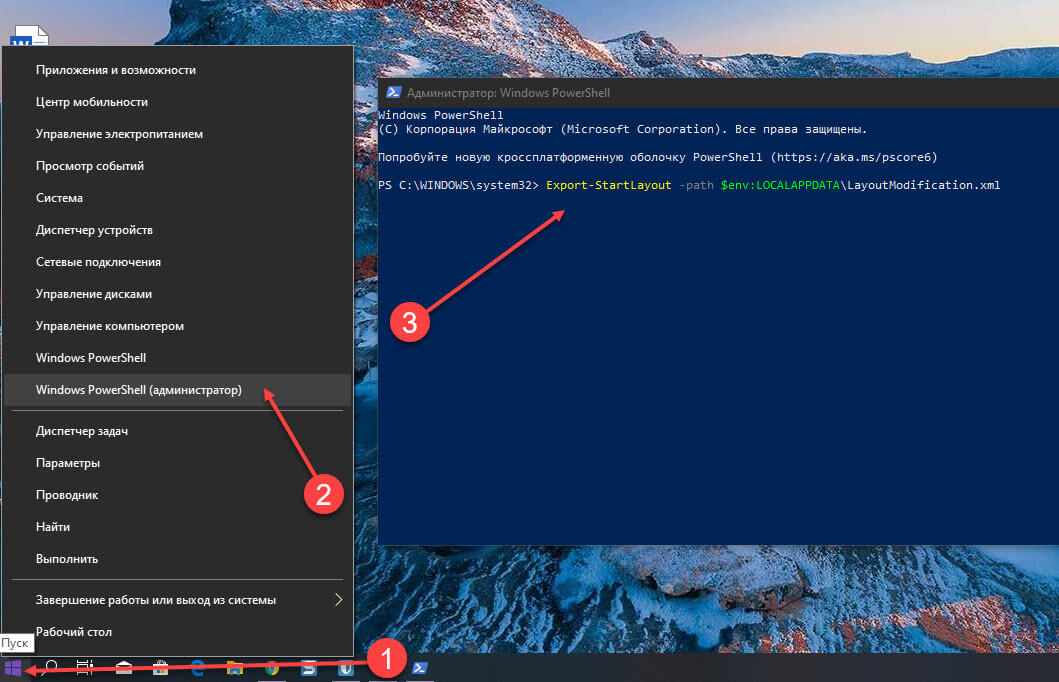
Task: Launch Диспетчер устройств
Action: point(178,230)
